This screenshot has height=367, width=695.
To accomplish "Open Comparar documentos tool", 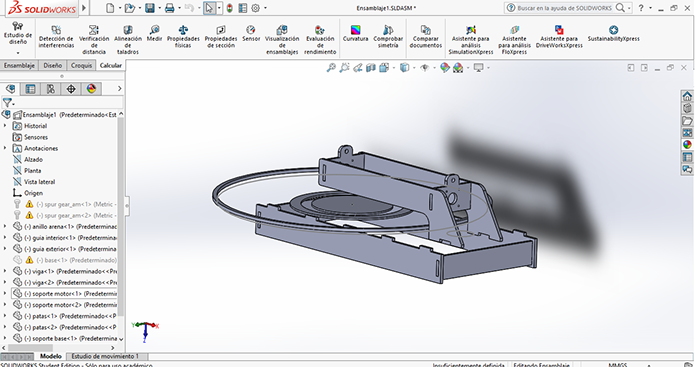I will (426, 36).
